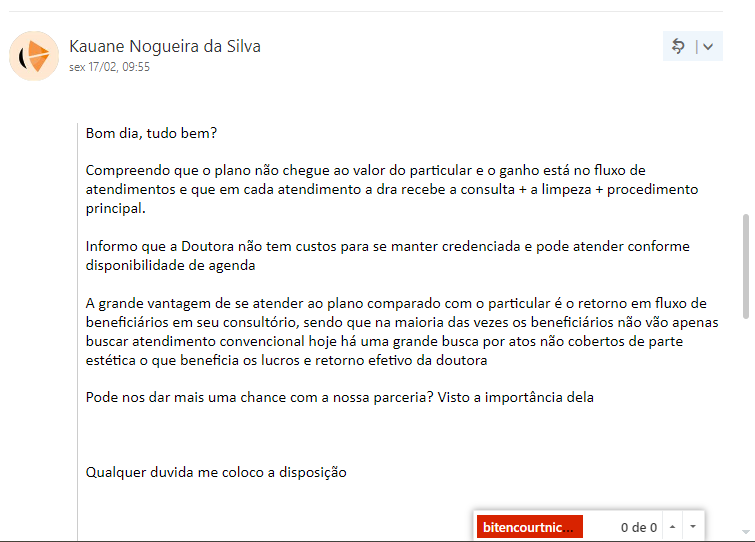Click sentence Pode nos dar mais uma chance
The image size is (755, 542).
[339, 397]
